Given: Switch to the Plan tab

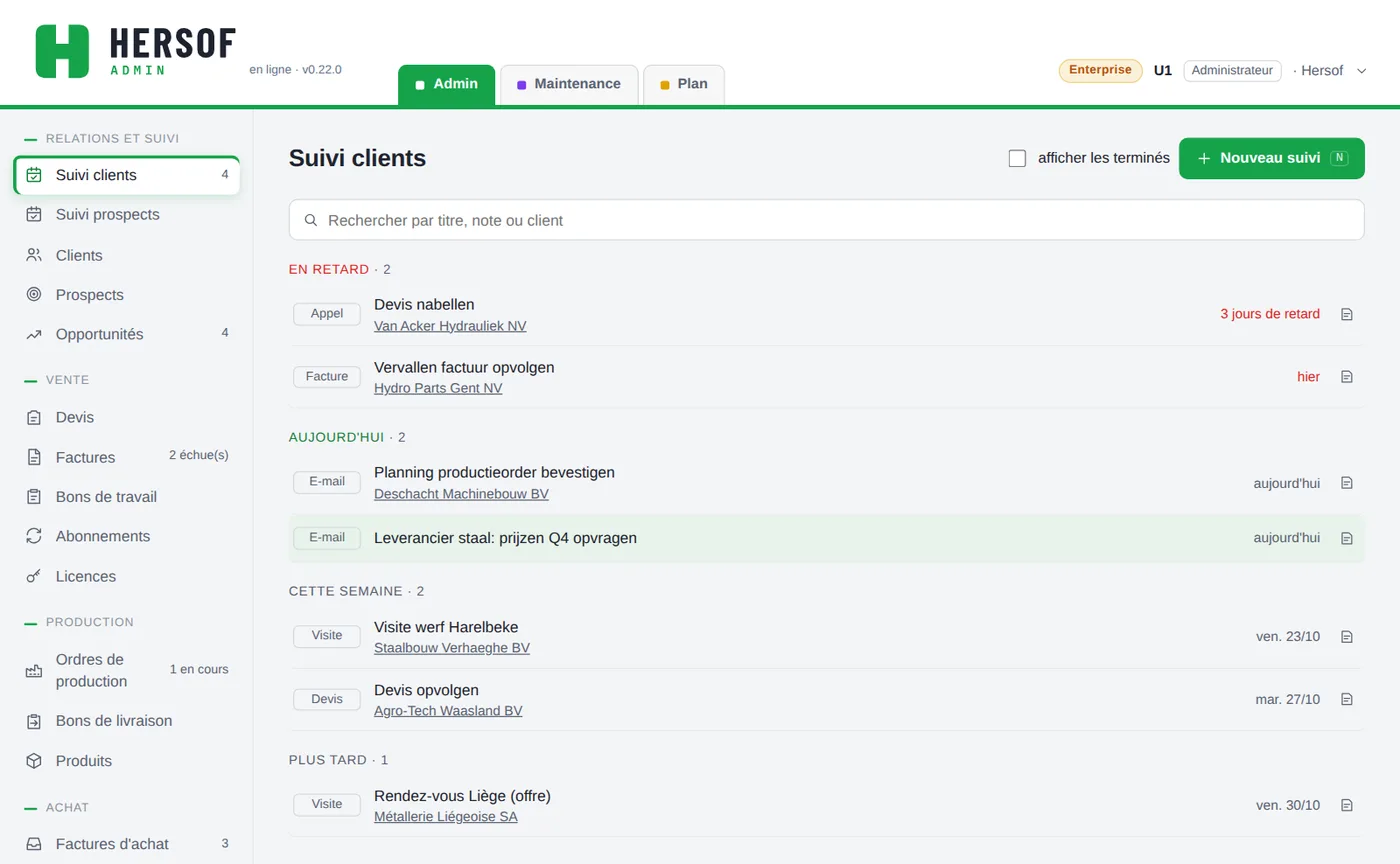Looking at the screenshot, I should pyautogui.click(x=684, y=84).
